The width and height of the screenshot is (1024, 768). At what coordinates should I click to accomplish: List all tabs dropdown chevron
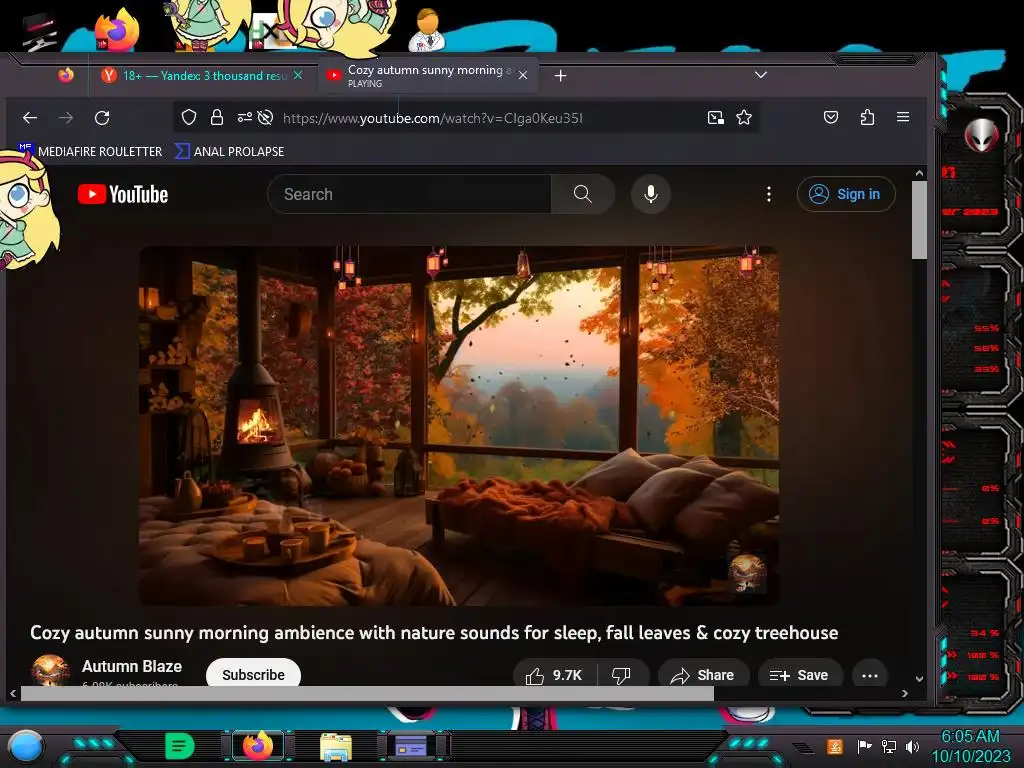point(761,75)
